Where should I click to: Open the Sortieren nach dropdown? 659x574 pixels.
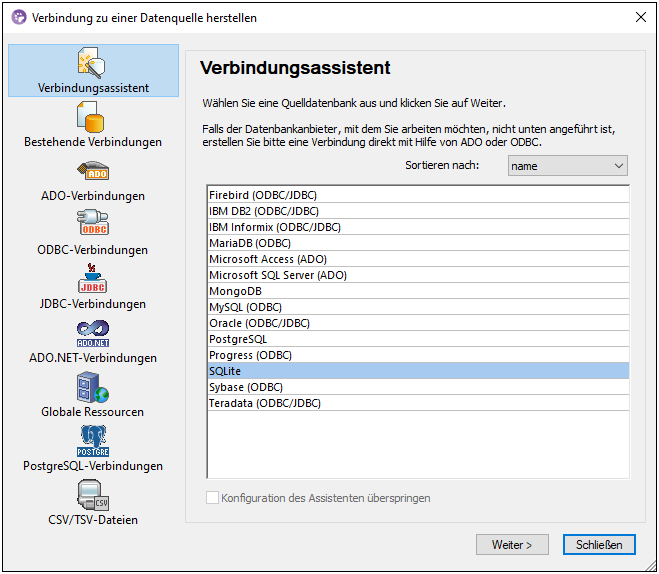point(567,166)
